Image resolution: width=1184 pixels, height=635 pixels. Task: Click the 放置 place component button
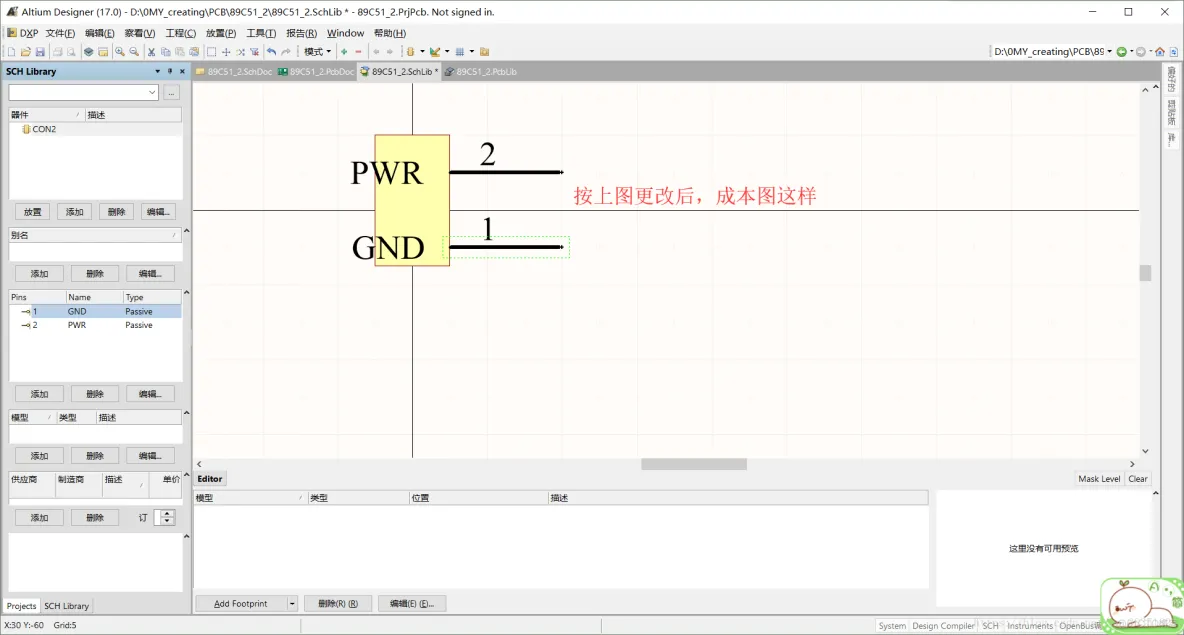(32, 212)
